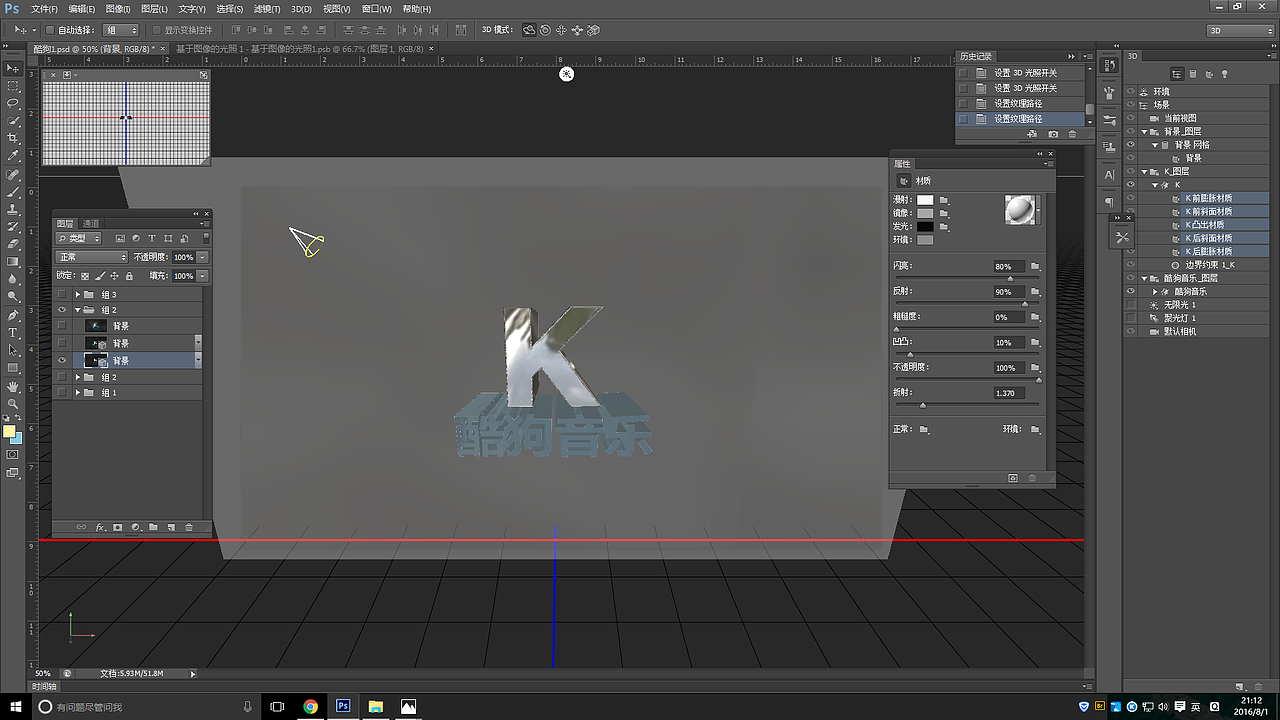This screenshot has width=1280, height=720.
Task: Open the 文件(F) menu
Action: pyautogui.click(x=45, y=9)
